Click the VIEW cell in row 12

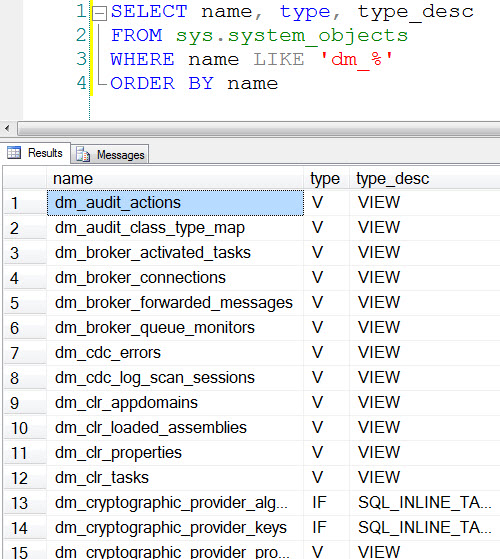(x=425, y=477)
